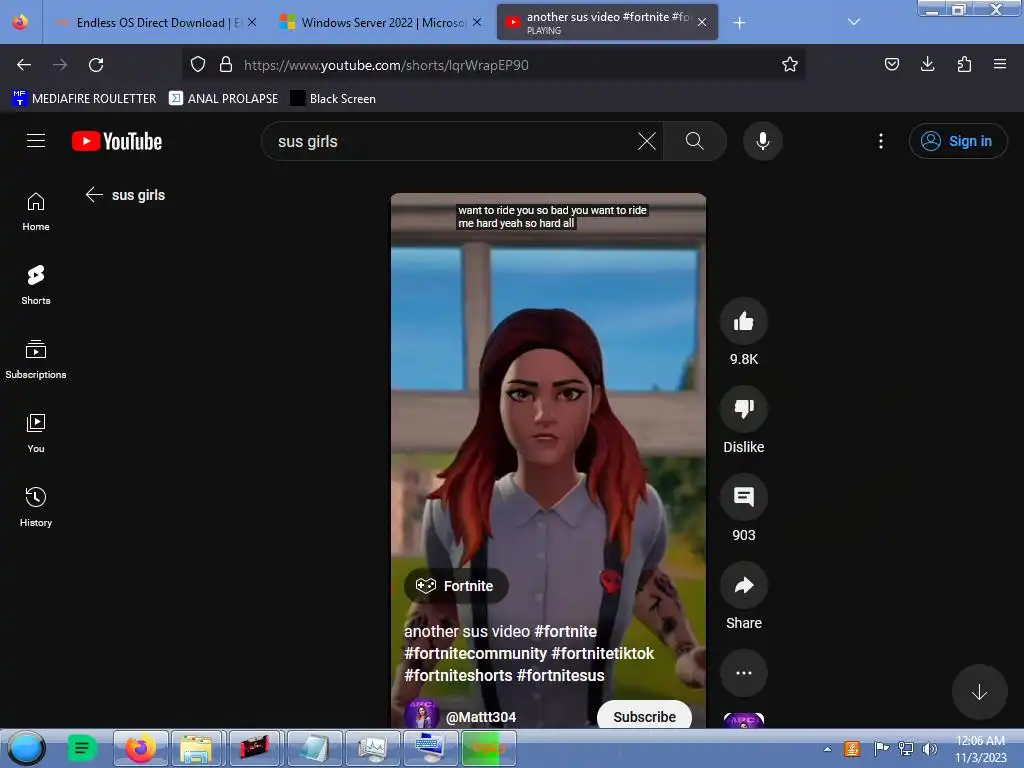
Task: Switch to Windows Server 2022 tab
Action: pos(381,23)
